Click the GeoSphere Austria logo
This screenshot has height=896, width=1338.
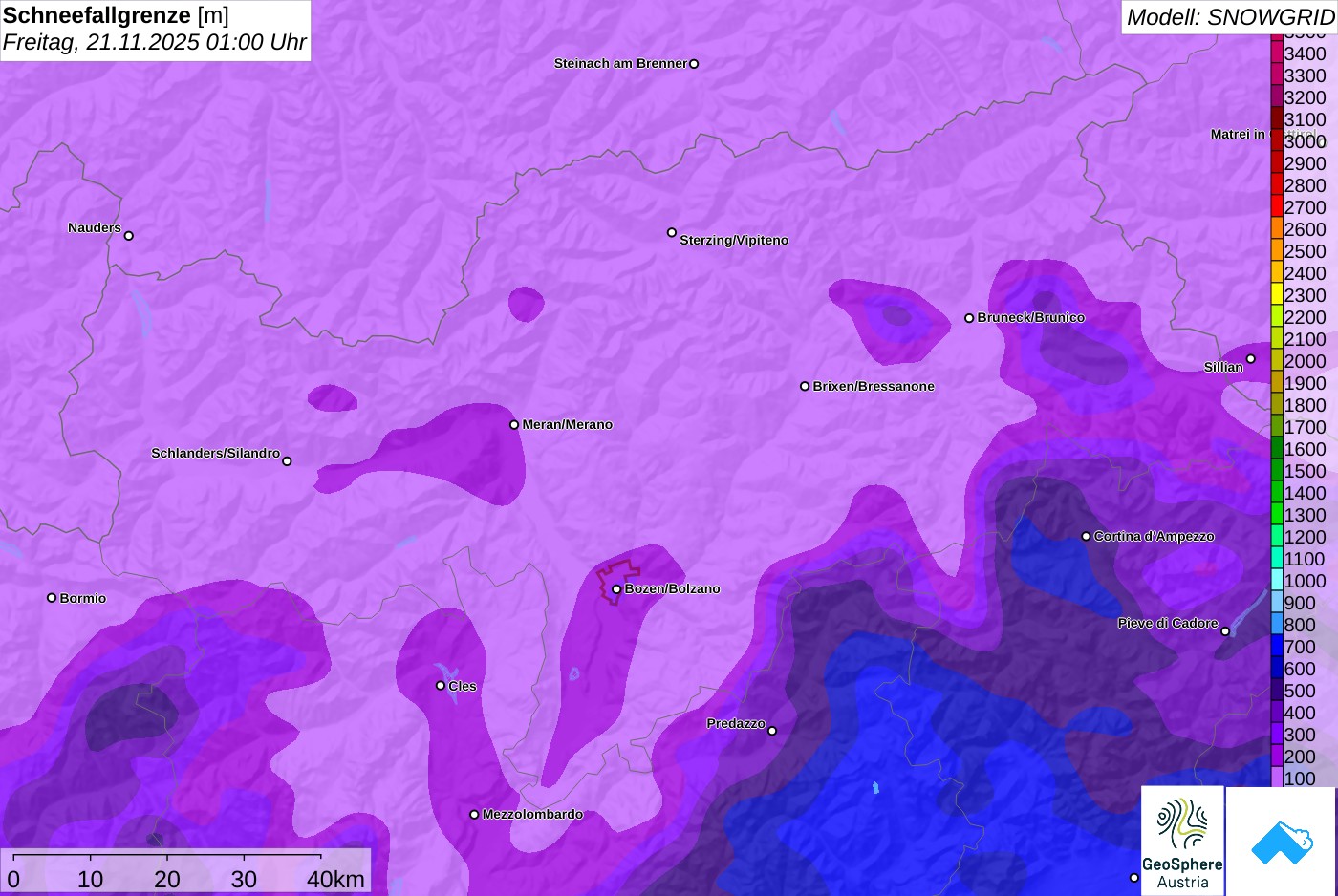[1183, 842]
